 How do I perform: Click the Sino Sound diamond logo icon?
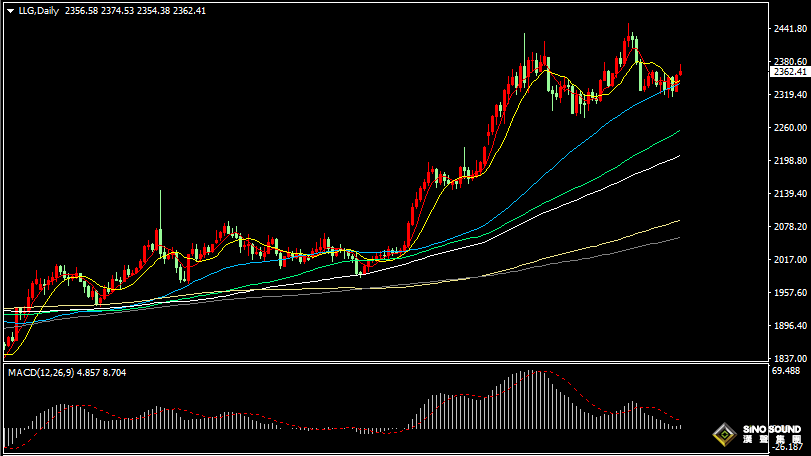pos(723,435)
